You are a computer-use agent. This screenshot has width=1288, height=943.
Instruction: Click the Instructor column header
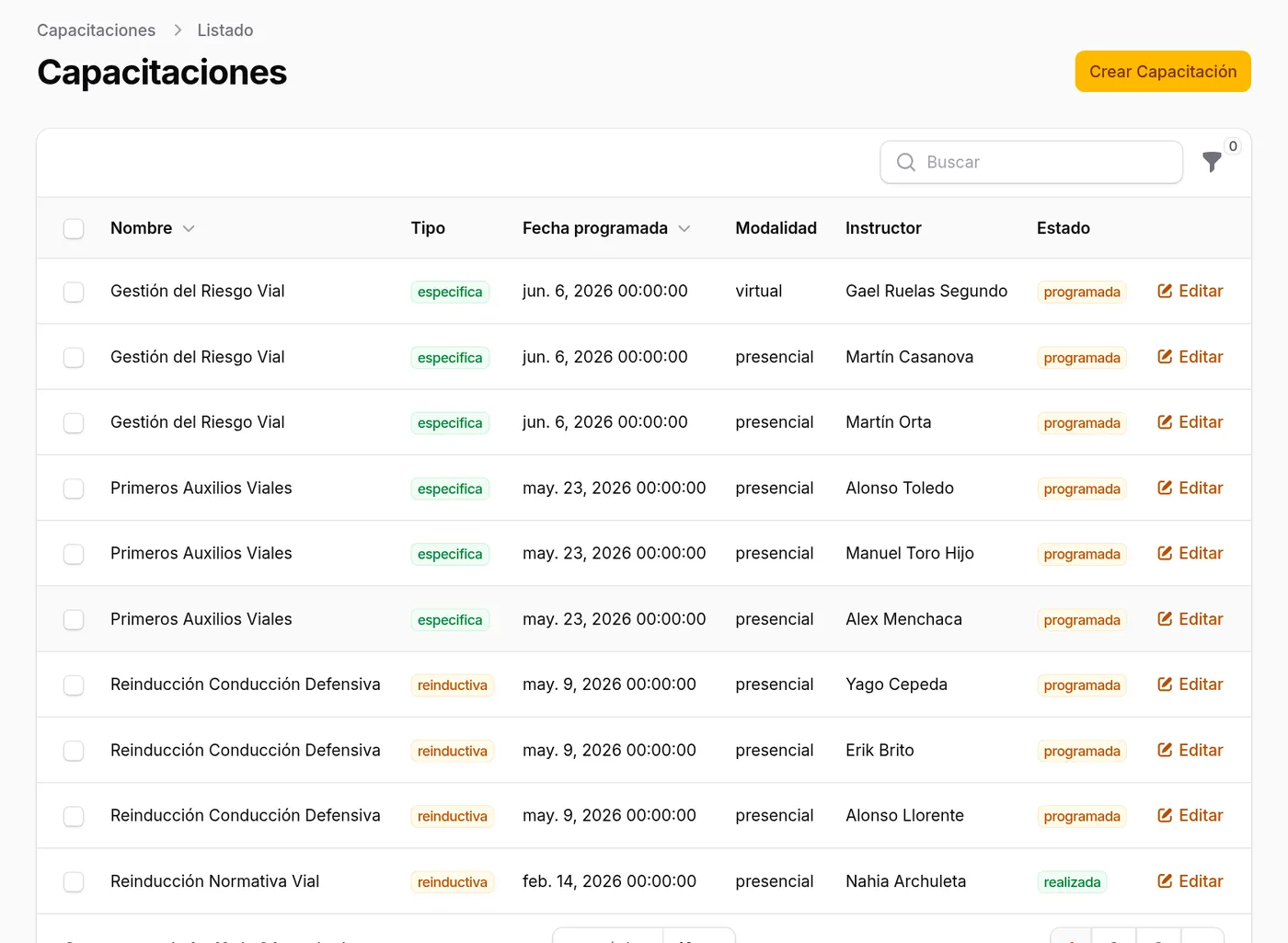(x=883, y=228)
